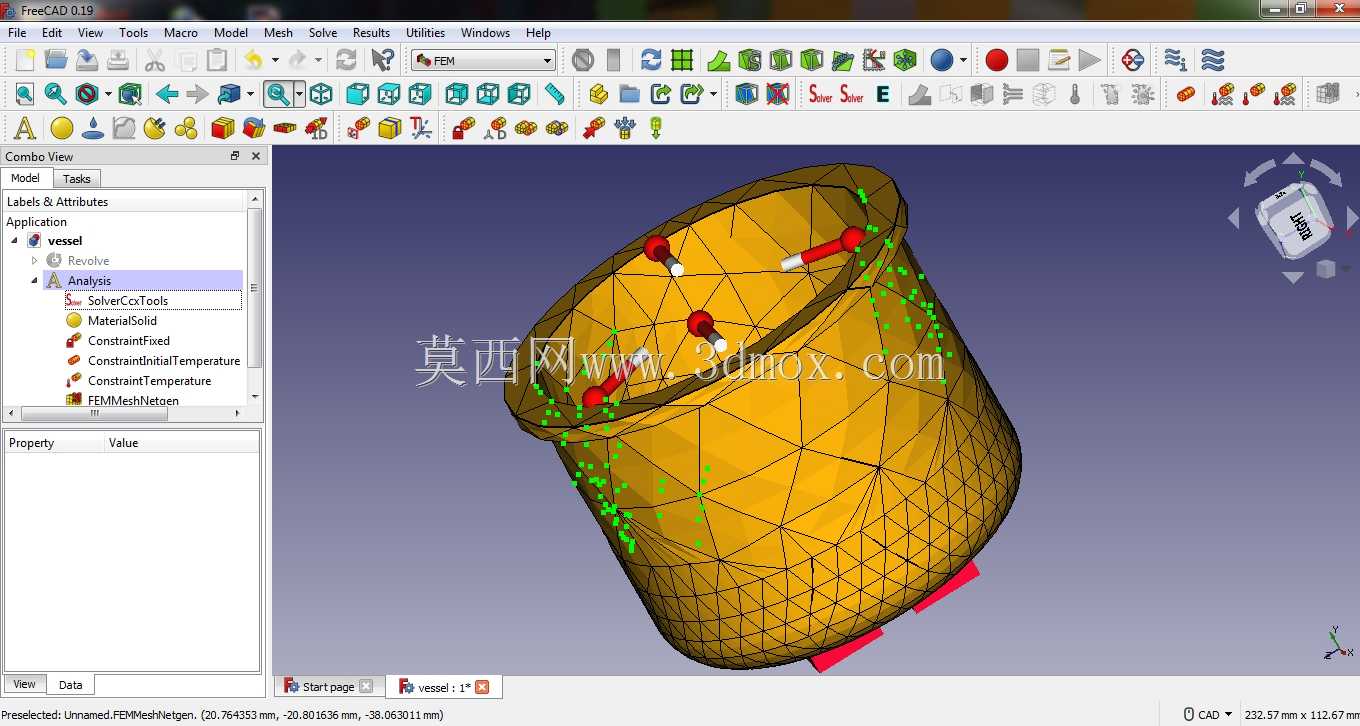Click the navigation cube up arrow

click(x=1293, y=158)
